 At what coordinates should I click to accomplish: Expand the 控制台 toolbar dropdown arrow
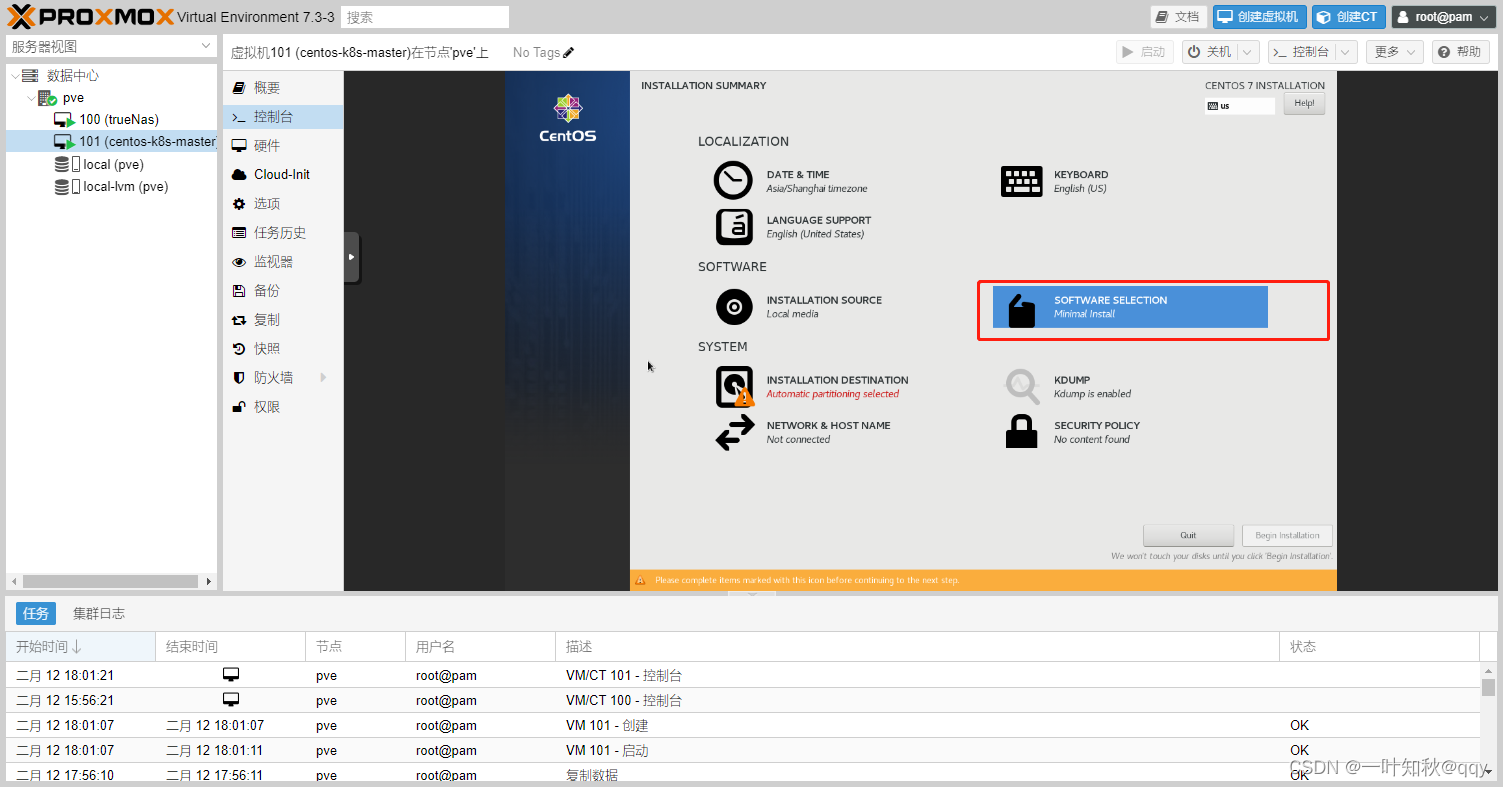[x=1346, y=52]
